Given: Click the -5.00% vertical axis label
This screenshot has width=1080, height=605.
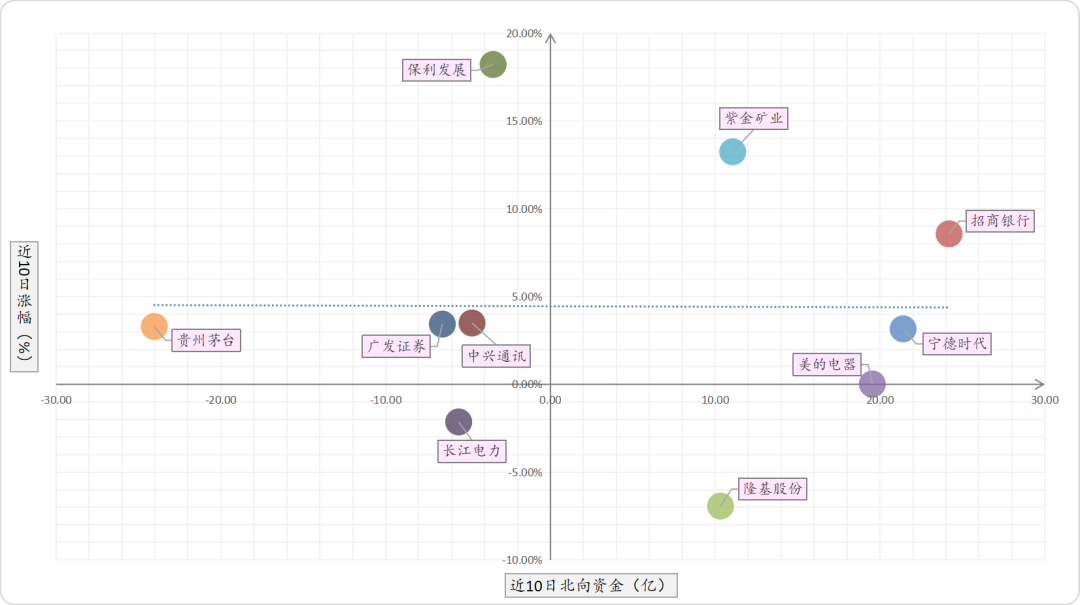Looking at the screenshot, I should coord(526,472).
